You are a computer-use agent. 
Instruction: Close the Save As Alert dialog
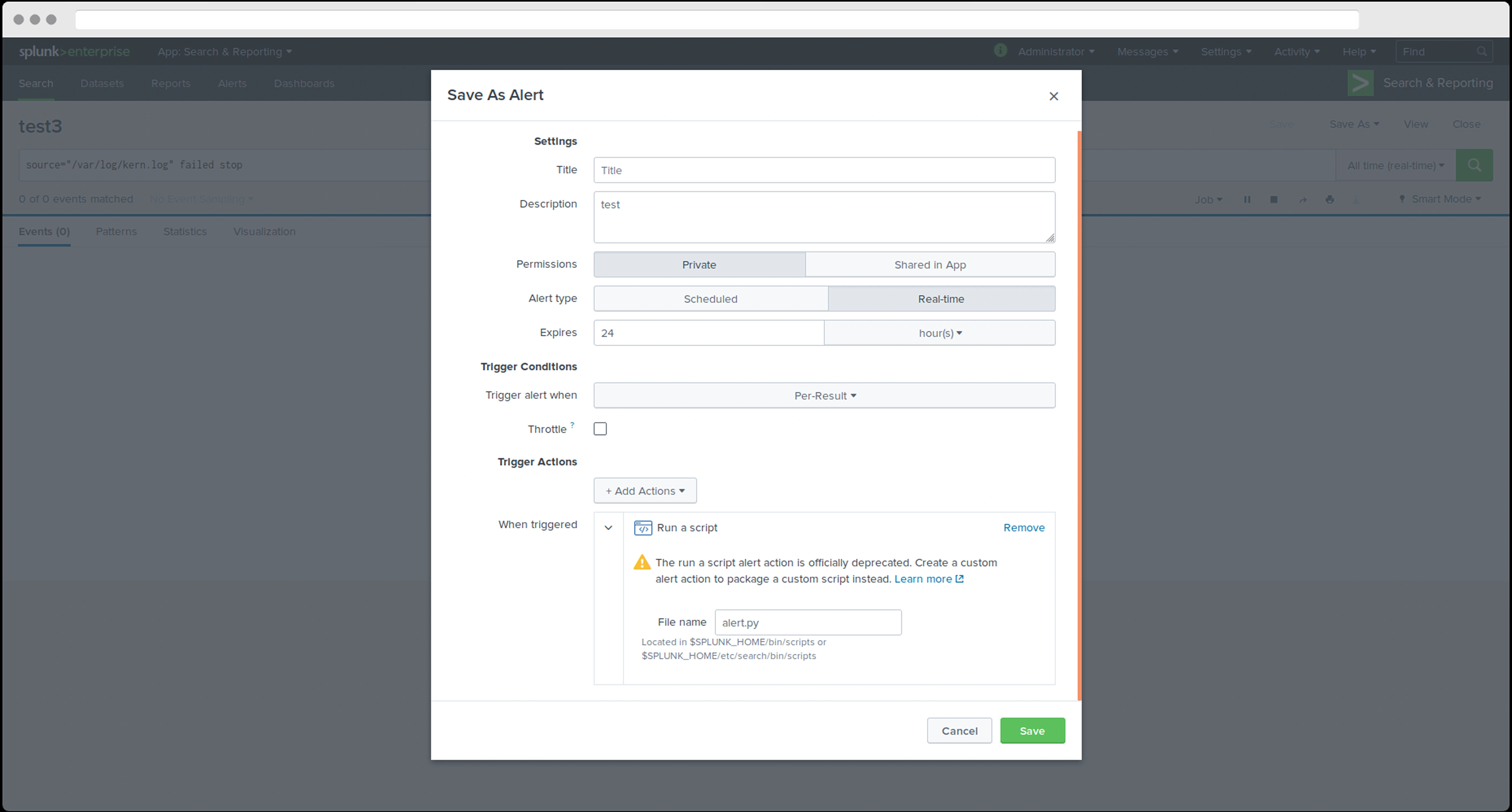click(1053, 96)
